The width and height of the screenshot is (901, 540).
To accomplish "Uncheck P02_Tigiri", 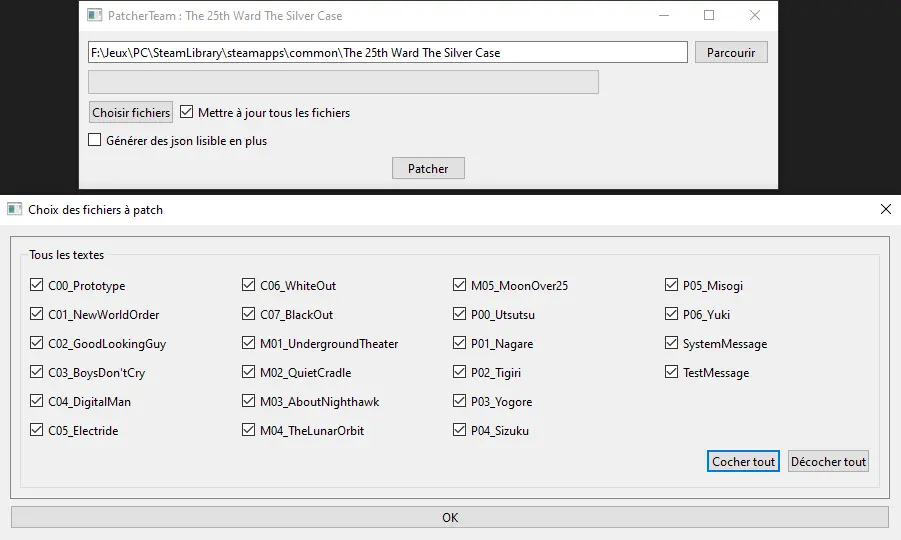I will [x=459, y=372].
